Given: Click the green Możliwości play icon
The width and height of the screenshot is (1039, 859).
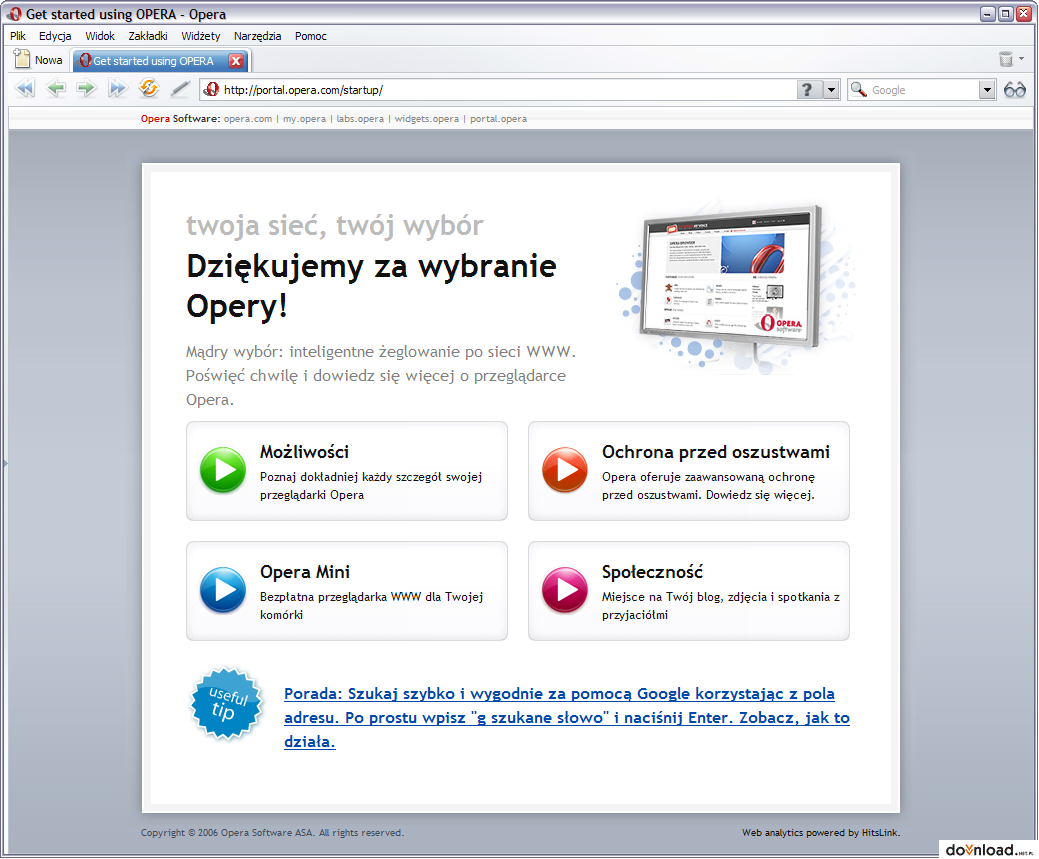Looking at the screenshot, I should (x=223, y=470).
